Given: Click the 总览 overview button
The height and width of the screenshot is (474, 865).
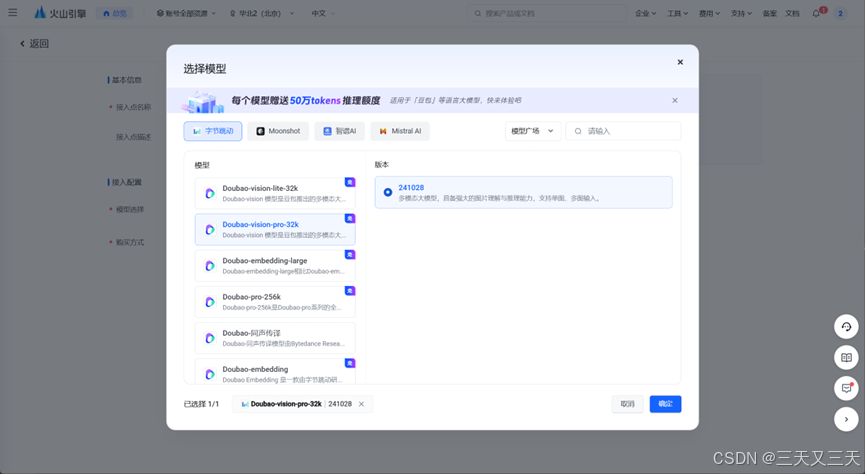Looking at the screenshot, I should click(115, 13).
